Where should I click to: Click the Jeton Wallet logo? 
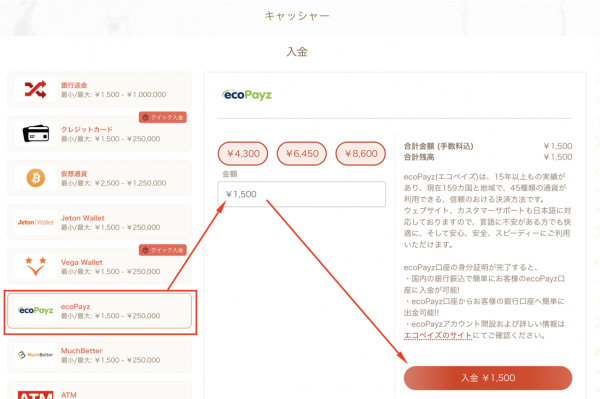click(x=36, y=222)
